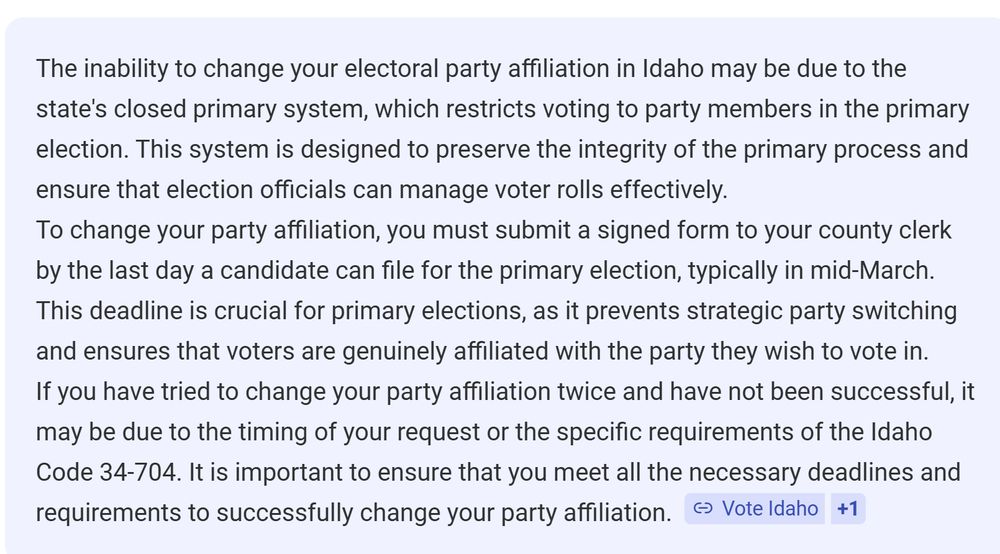1000x554 pixels.
Task: Click the words 'strategic party switching'
Action: tap(821, 311)
